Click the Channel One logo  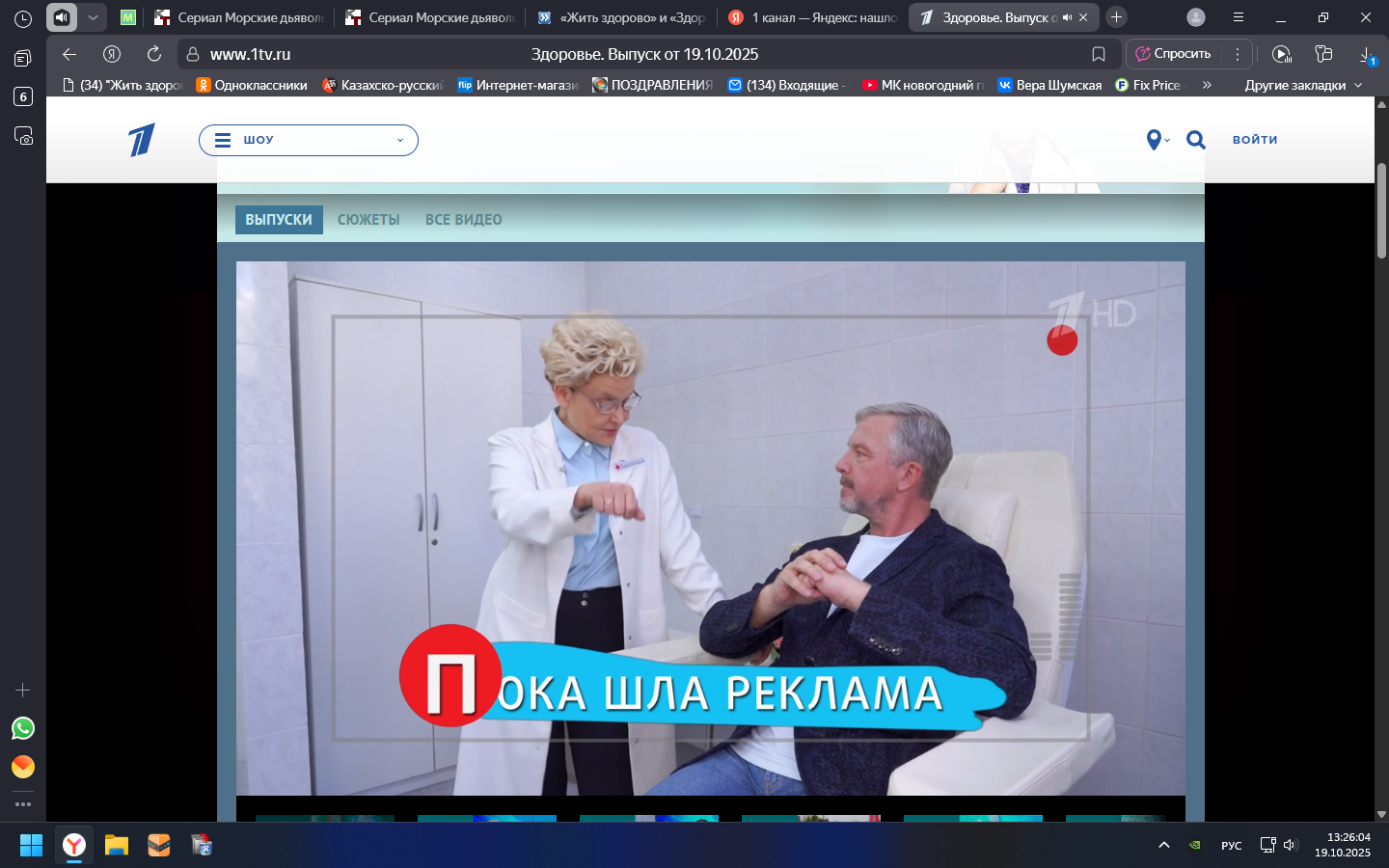pos(142,140)
